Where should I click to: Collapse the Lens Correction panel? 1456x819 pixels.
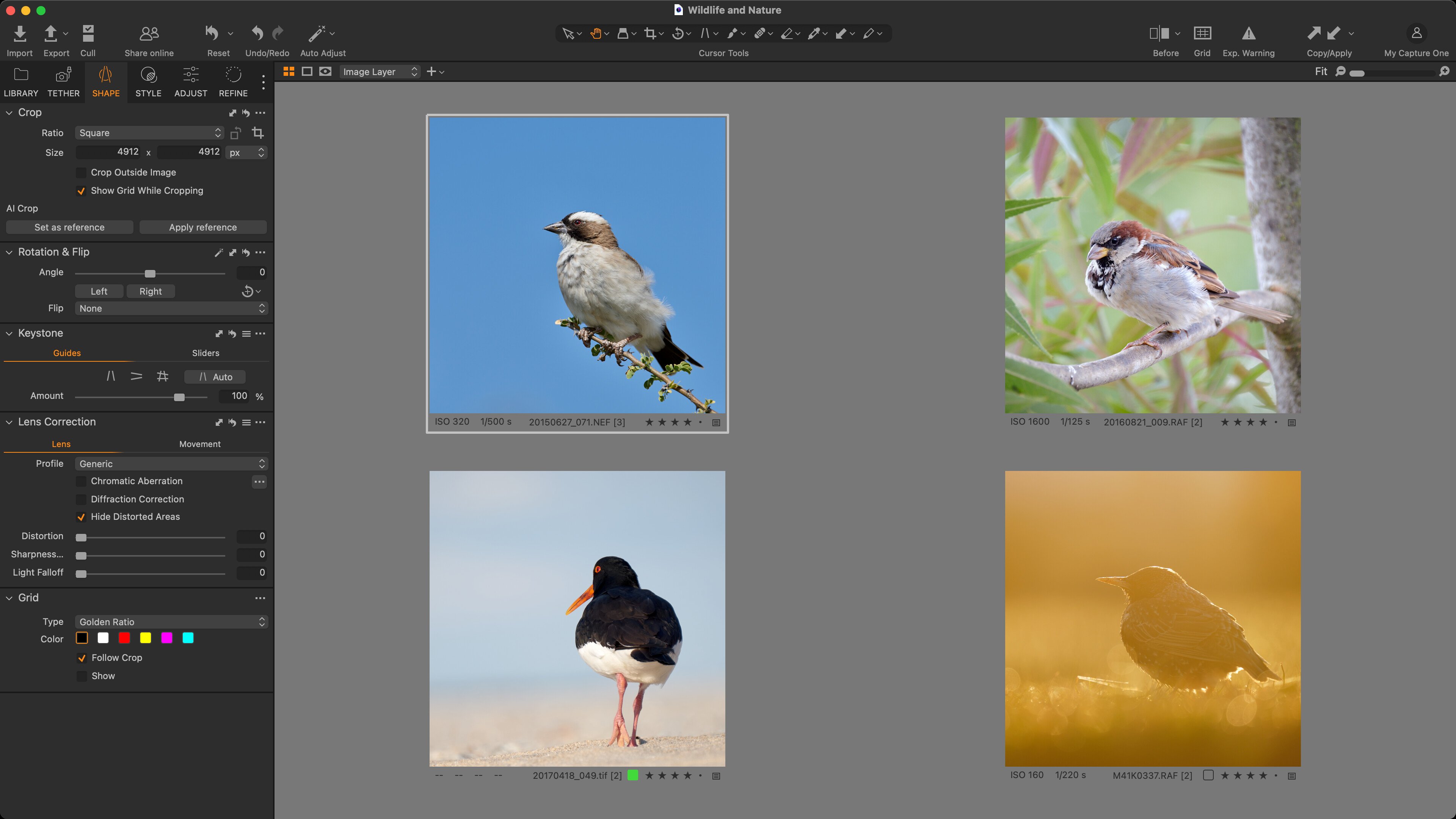[9, 423]
